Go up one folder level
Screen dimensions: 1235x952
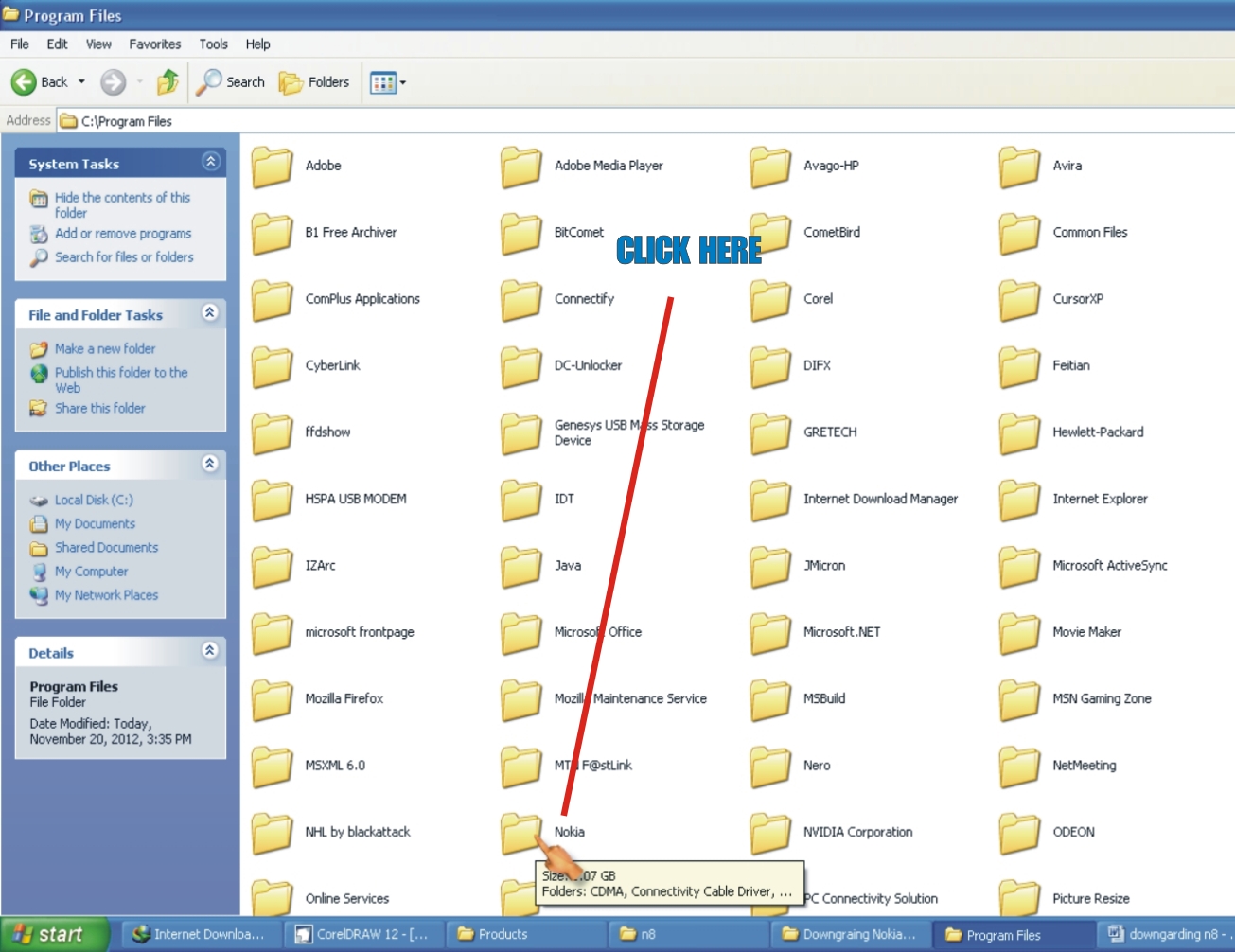168,82
